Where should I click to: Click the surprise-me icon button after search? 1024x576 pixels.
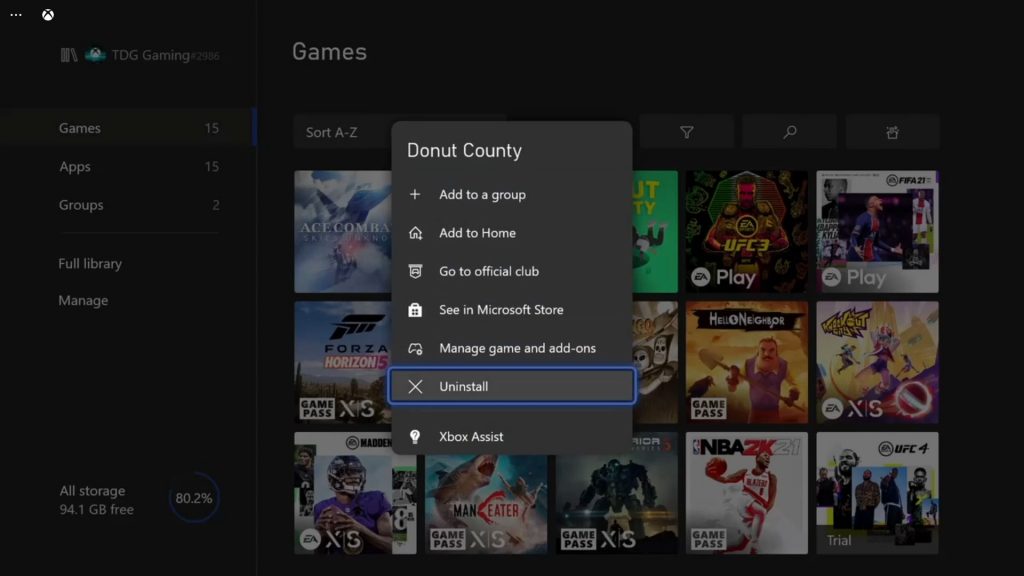(x=892, y=132)
